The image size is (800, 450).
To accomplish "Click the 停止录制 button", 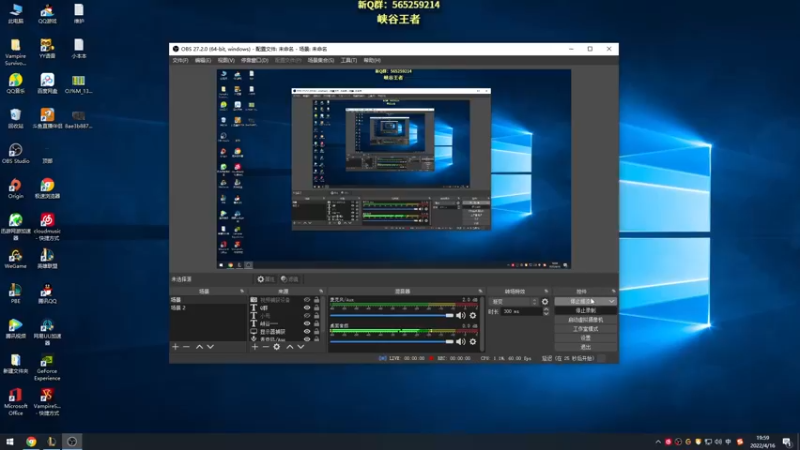I will (585, 311).
